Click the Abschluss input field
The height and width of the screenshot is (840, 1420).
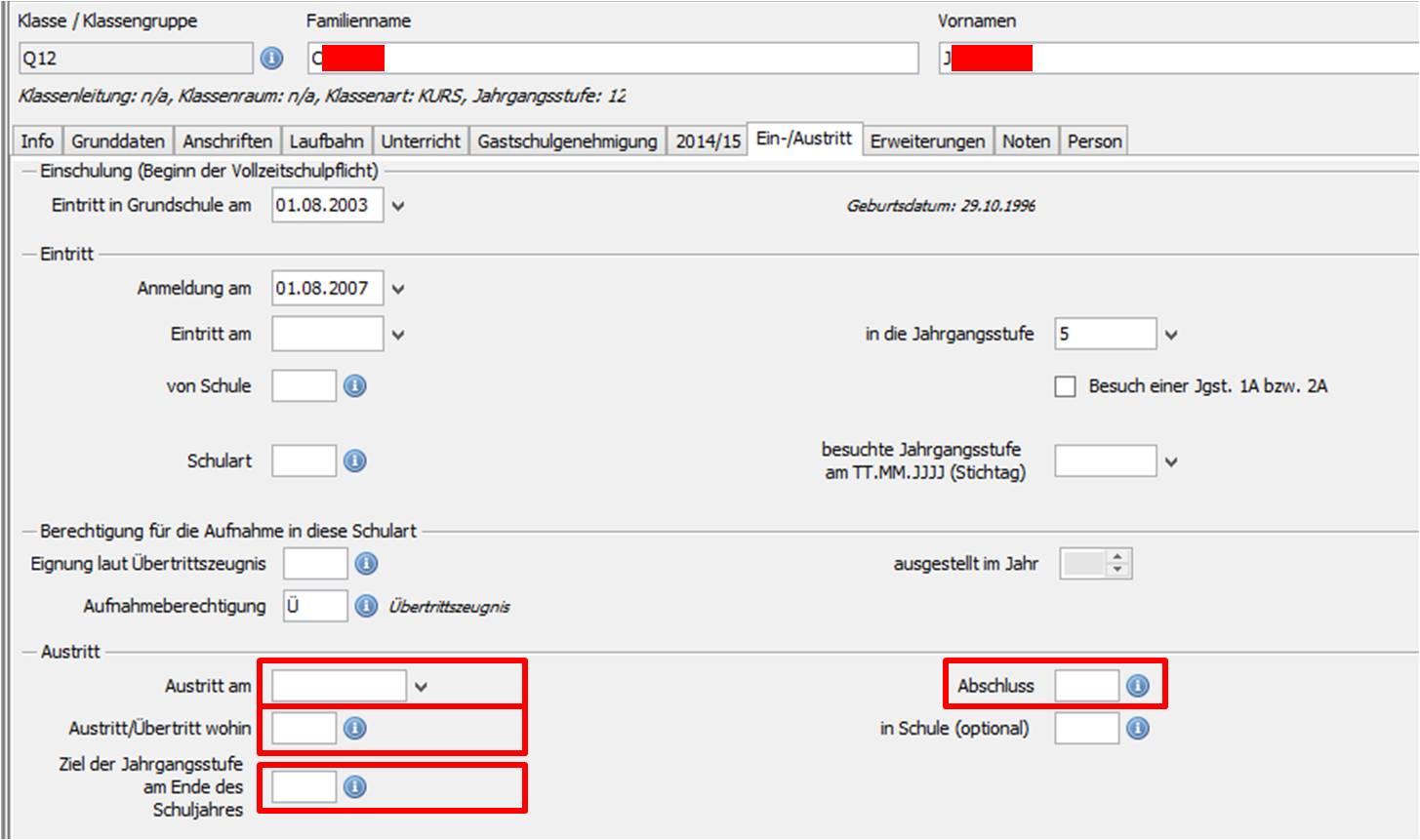click(1086, 686)
